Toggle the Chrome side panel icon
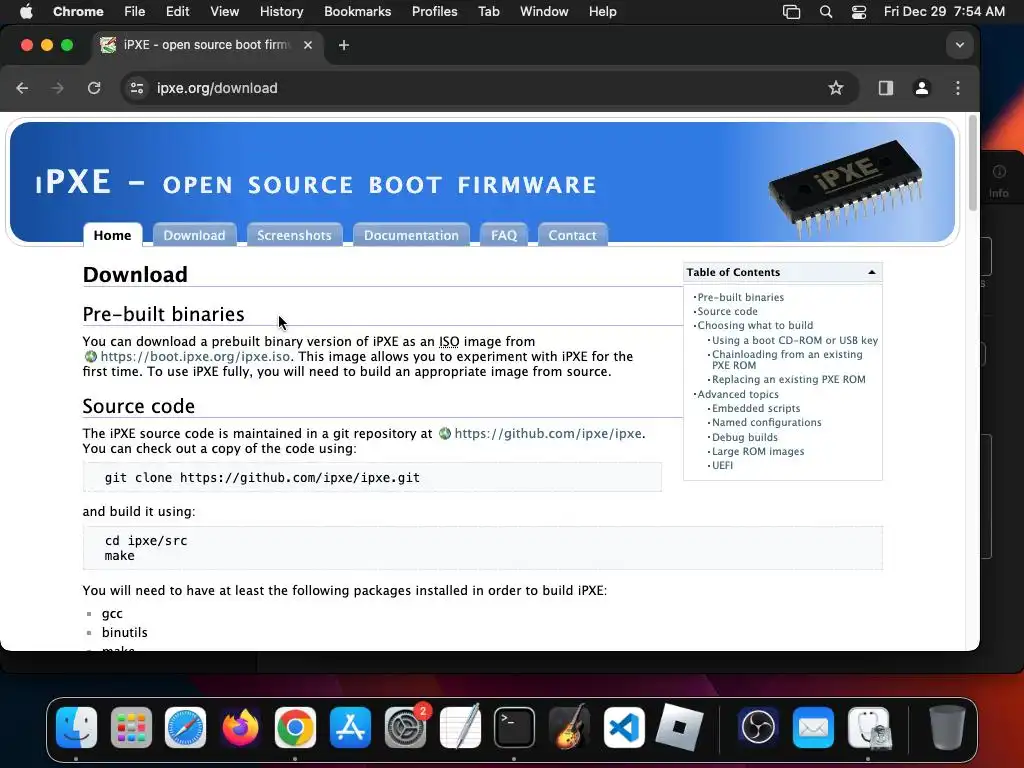Viewport: 1024px width, 768px height. point(886,88)
